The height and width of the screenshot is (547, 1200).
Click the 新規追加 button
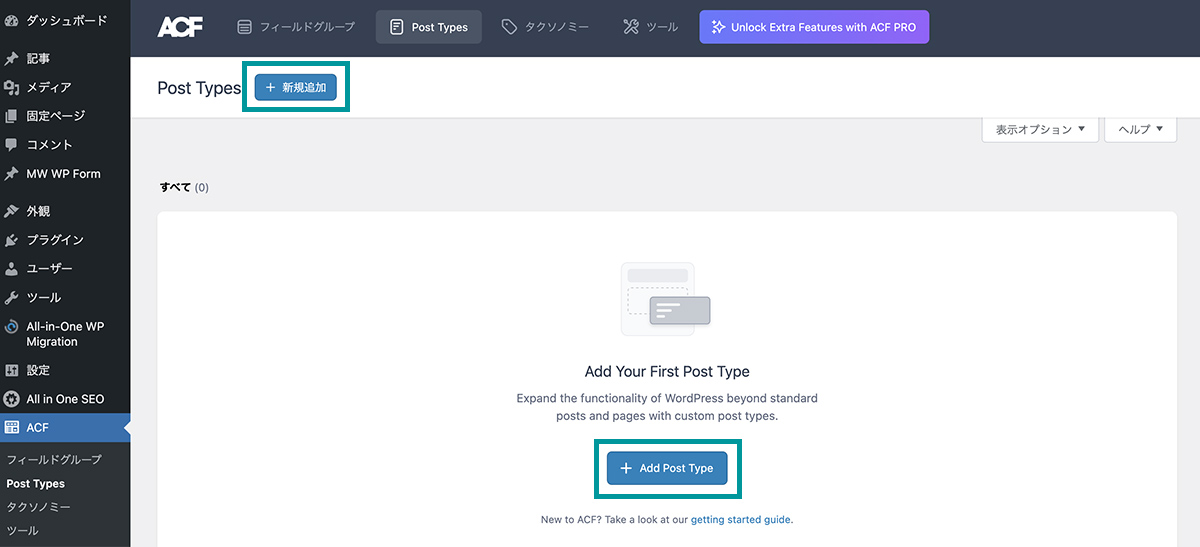[x=296, y=88]
